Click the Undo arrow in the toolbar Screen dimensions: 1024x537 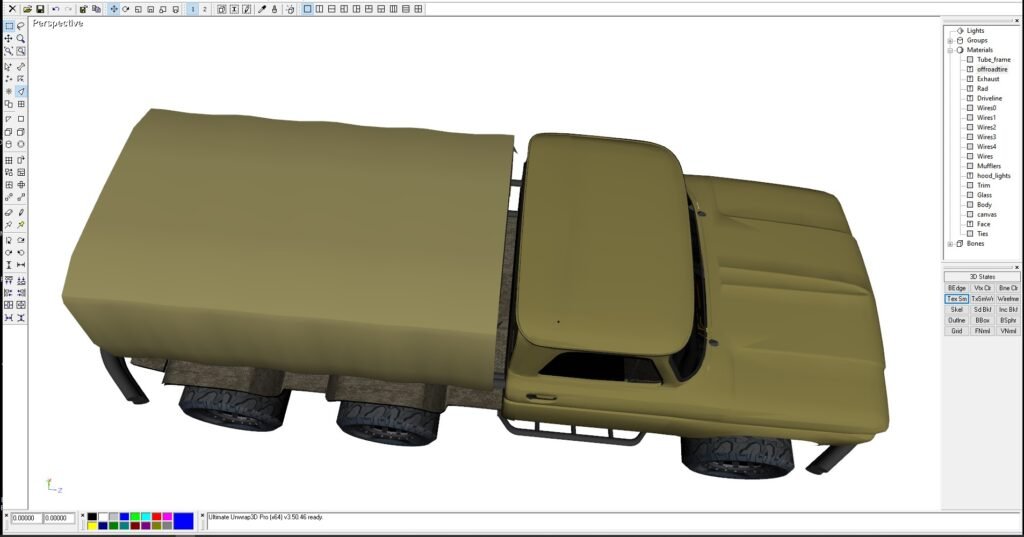pyautogui.click(x=56, y=9)
